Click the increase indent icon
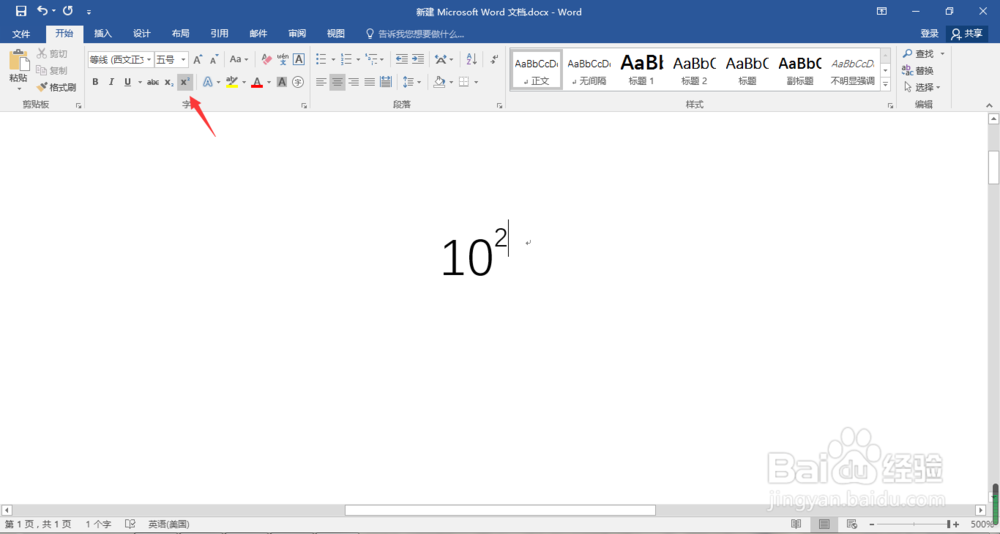 click(418, 59)
